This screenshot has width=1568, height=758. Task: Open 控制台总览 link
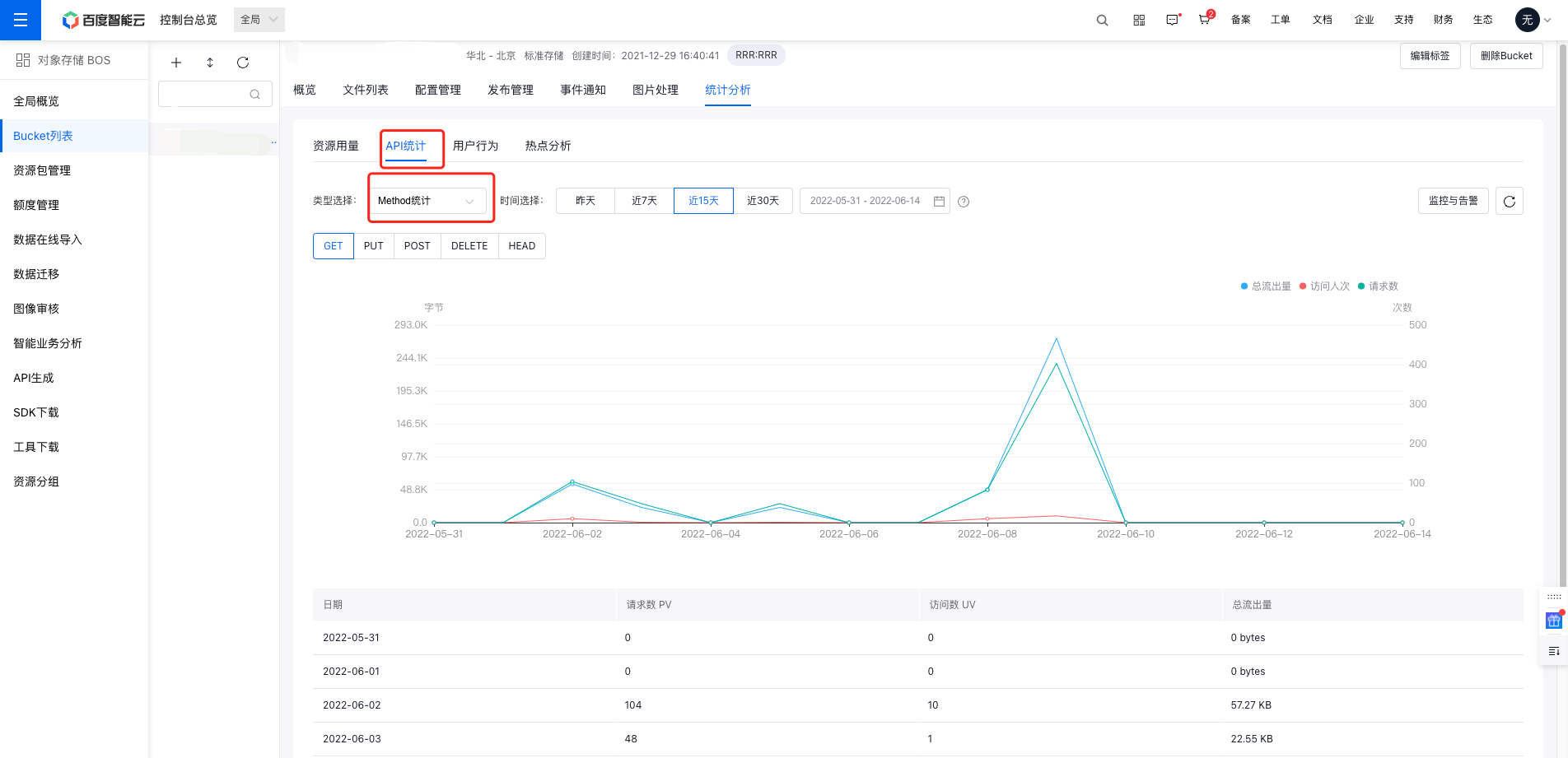click(189, 20)
